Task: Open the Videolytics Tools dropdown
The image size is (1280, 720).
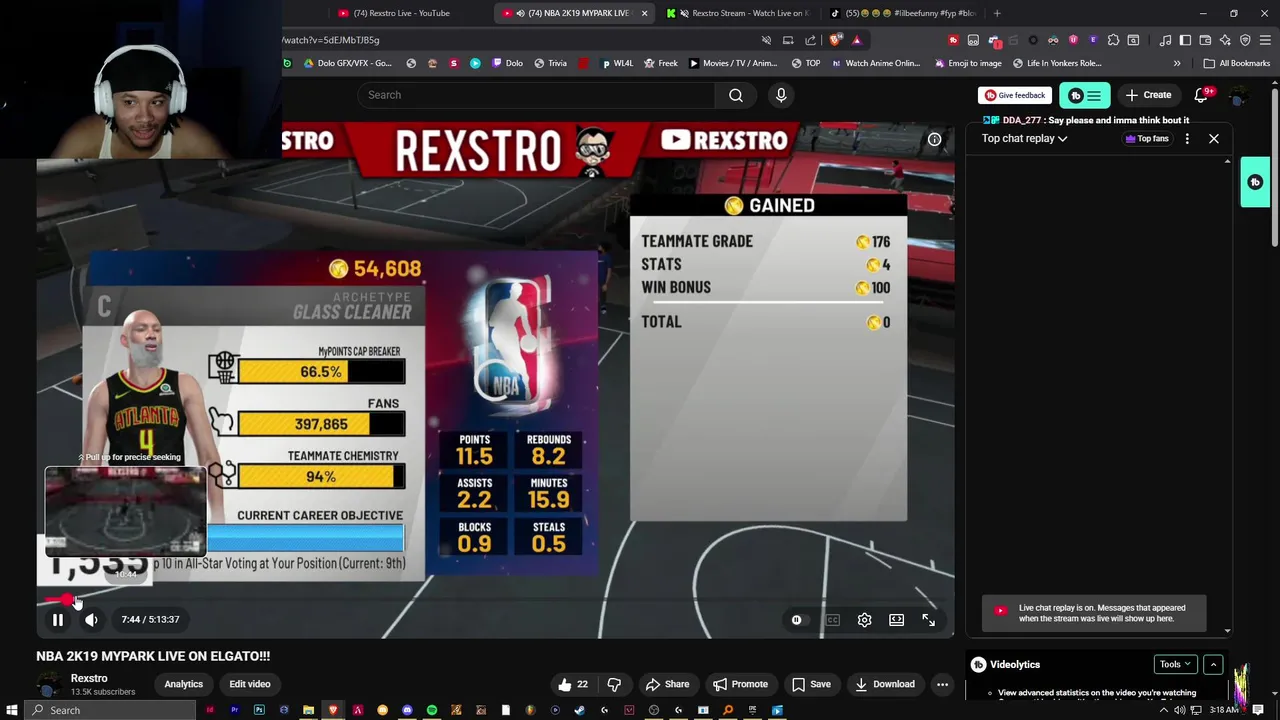Action: pyautogui.click(x=1175, y=664)
